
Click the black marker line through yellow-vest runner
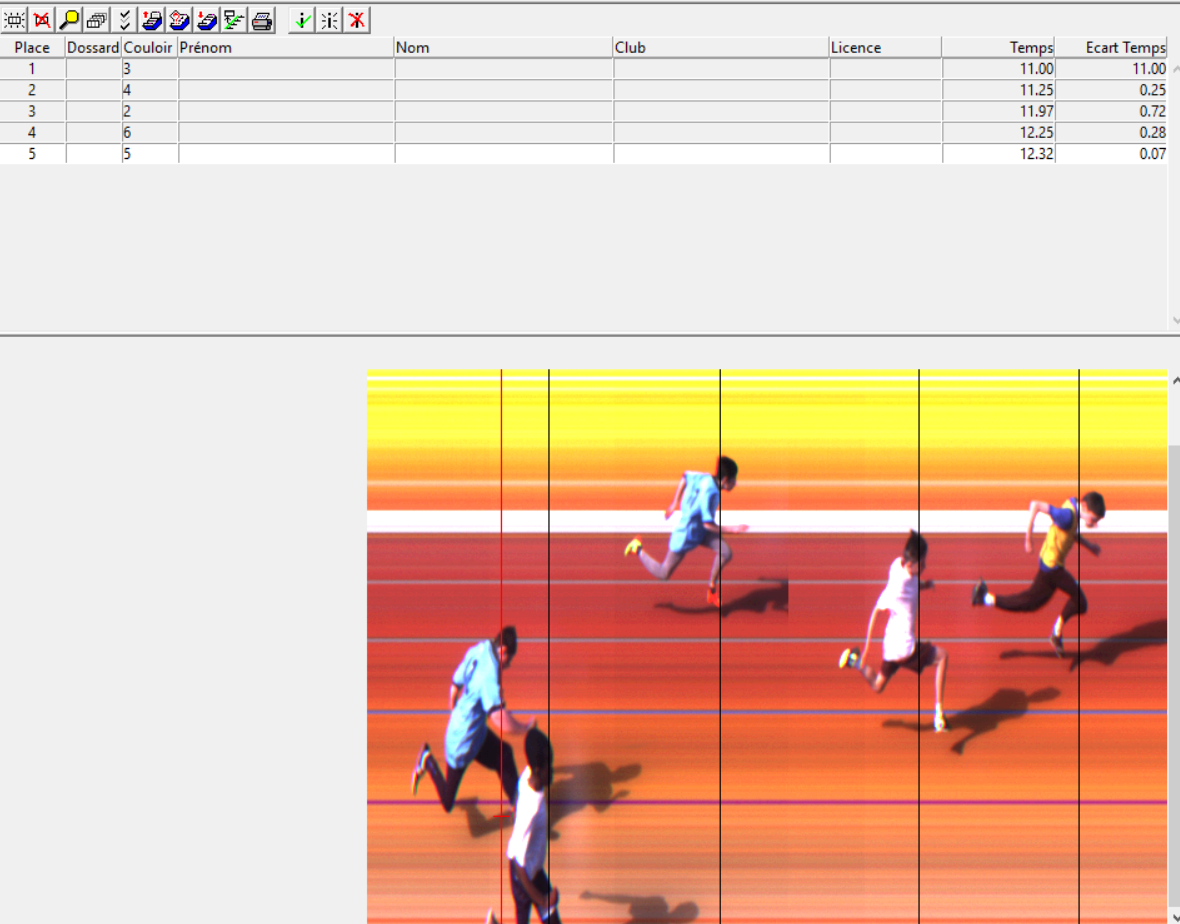click(x=1079, y=646)
